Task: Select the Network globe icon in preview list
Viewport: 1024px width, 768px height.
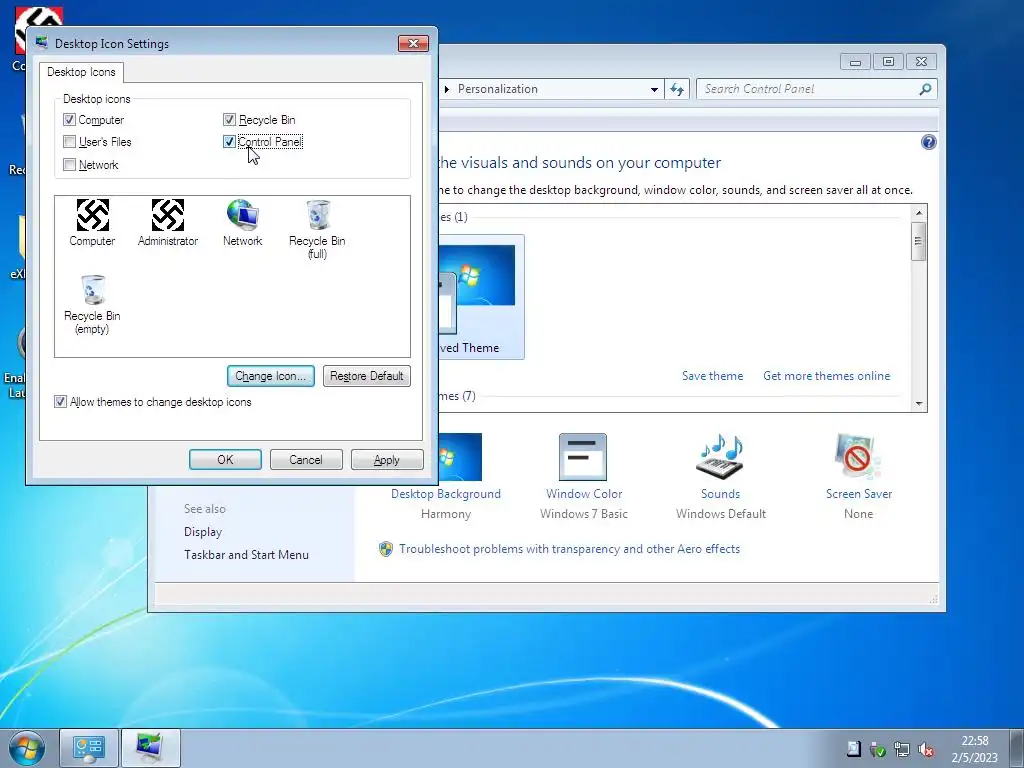Action: point(242,223)
